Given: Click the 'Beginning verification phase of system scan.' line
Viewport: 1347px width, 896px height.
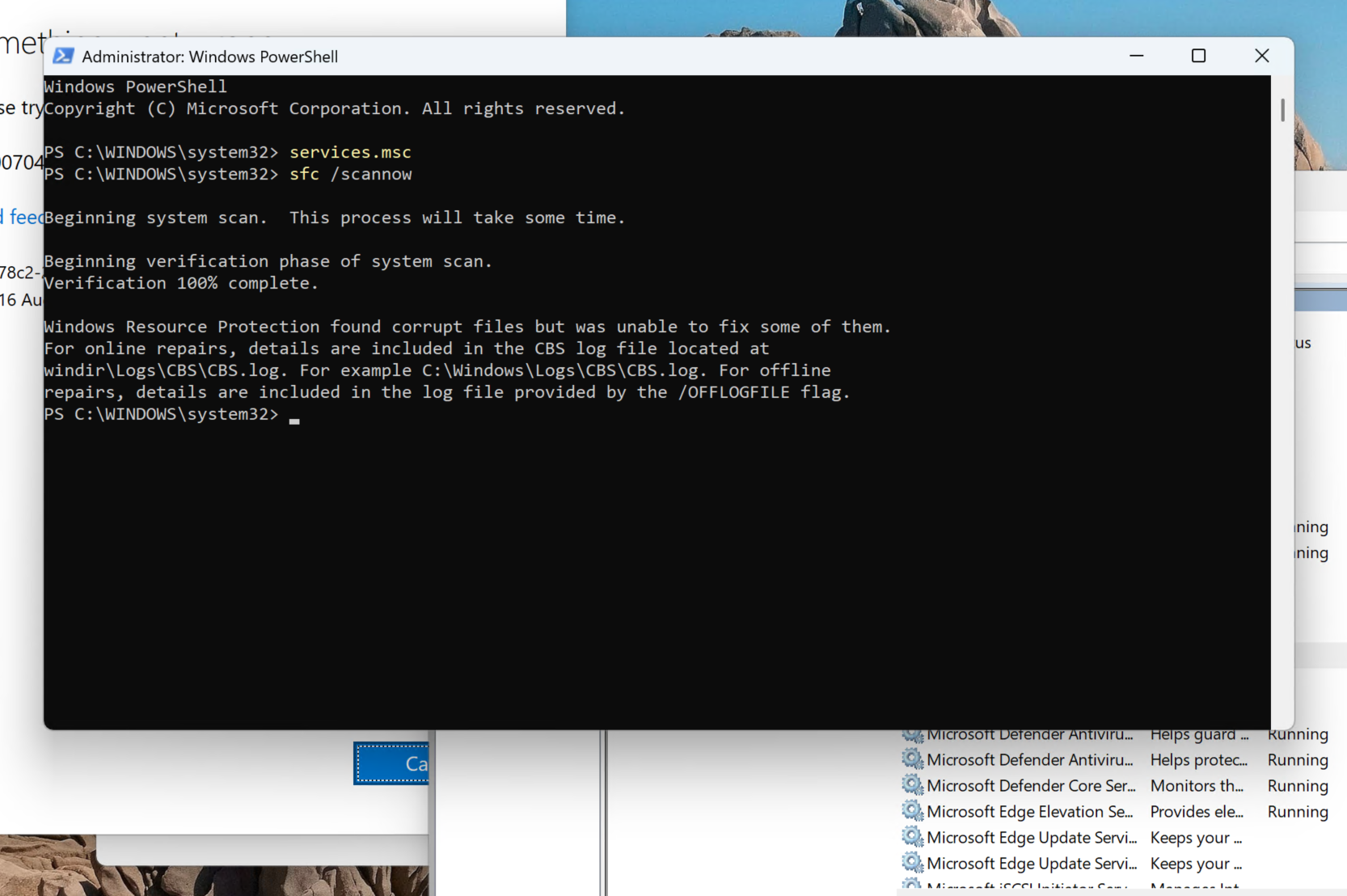Looking at the screenshot, I should [x=268, y=261].
